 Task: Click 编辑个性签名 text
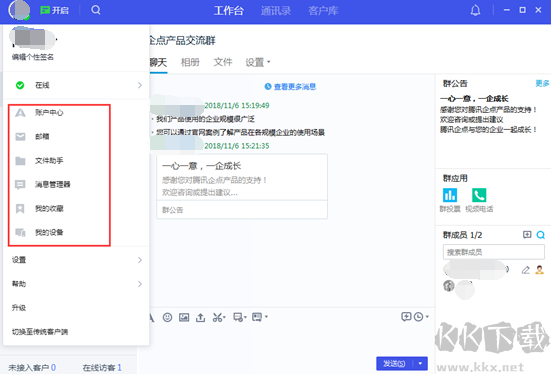[x=33, y=57]
